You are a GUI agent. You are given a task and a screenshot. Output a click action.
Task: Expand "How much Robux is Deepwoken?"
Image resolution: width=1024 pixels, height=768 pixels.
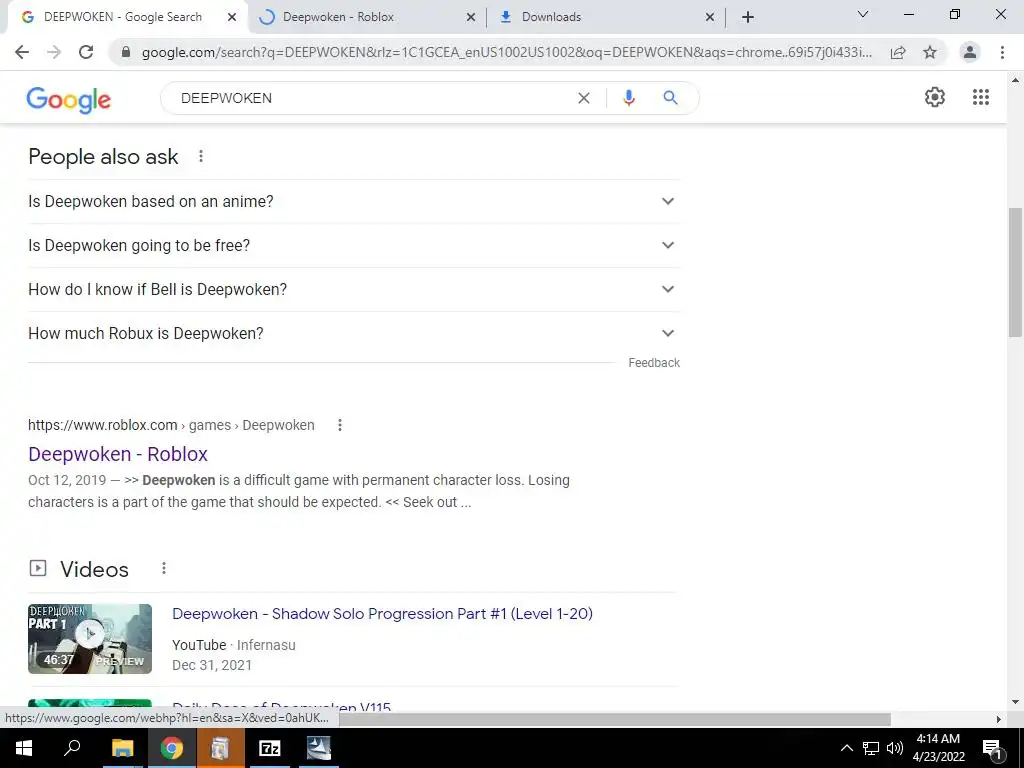pos(354,333)
